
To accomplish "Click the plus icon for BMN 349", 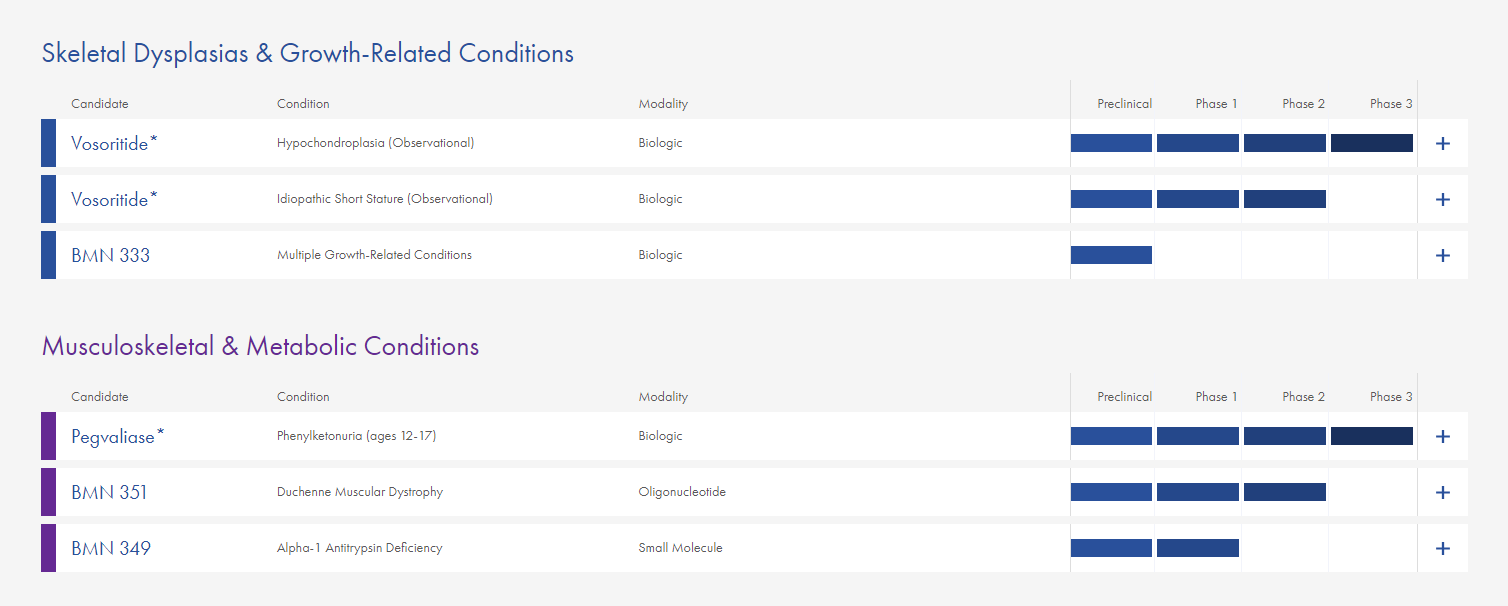I will pos(1442,548).
